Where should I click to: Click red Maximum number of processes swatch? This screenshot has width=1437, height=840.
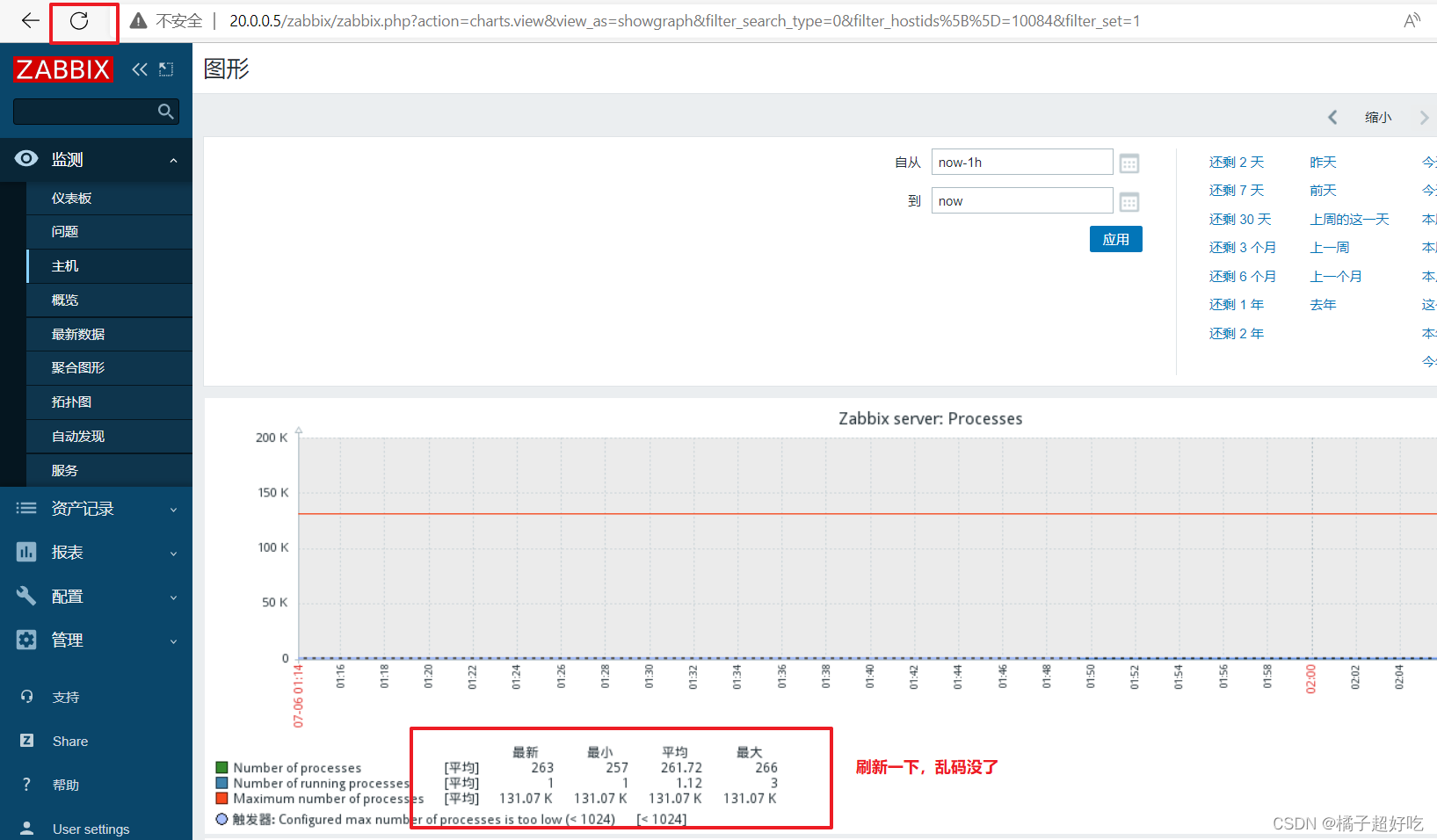[222, 799]
